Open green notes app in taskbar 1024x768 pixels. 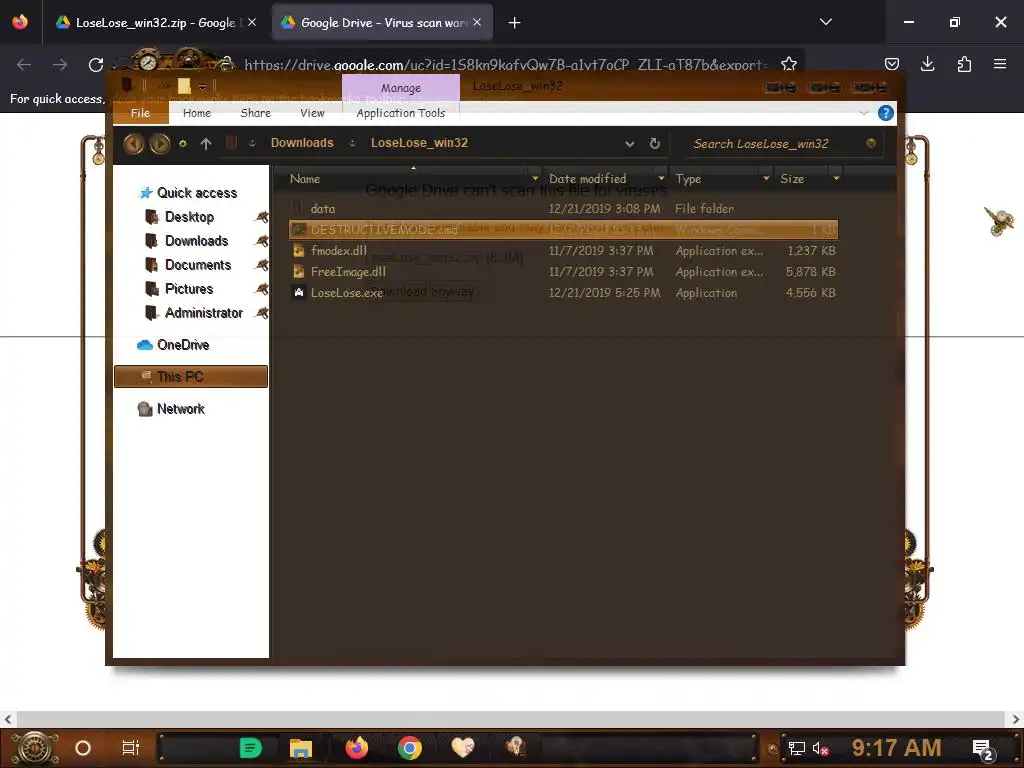pyautogui.click(x=250, y=748)
